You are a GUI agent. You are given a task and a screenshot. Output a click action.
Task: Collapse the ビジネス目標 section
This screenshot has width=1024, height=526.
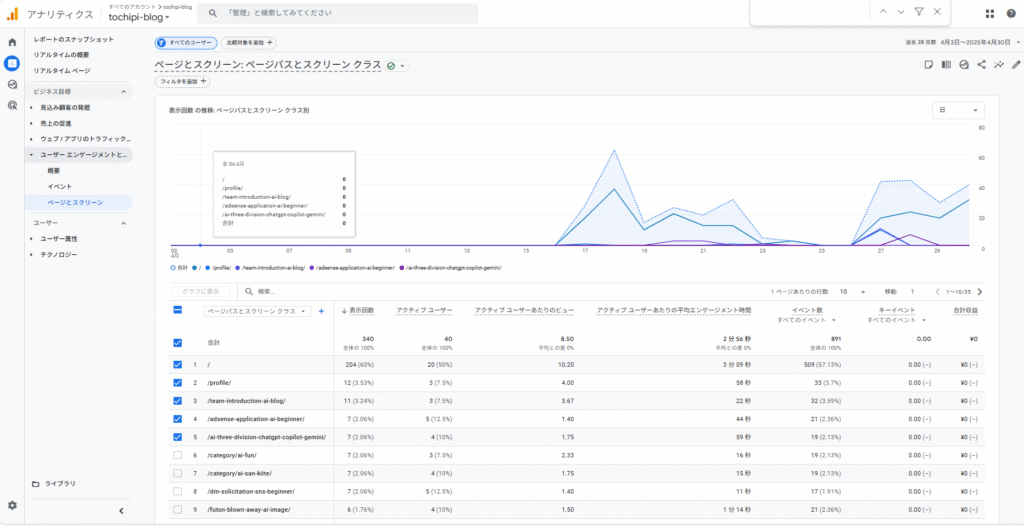pyautogui.click(x=123, y=91)
